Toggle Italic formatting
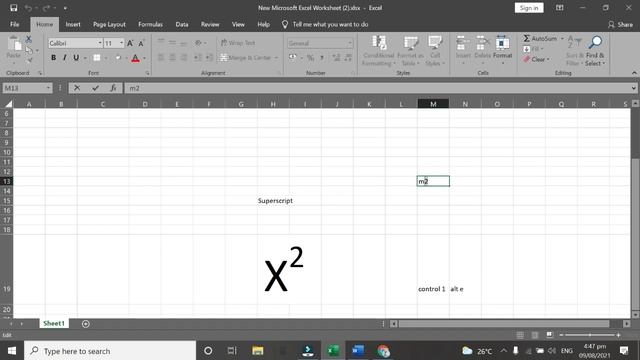 (x=64, y=58)
